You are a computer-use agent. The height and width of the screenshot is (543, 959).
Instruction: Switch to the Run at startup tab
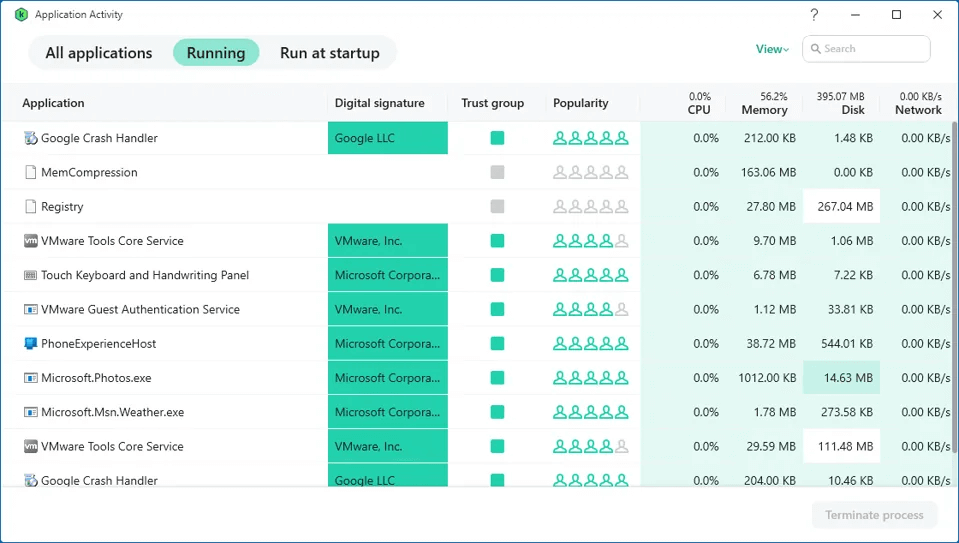[x=329, y=53]
